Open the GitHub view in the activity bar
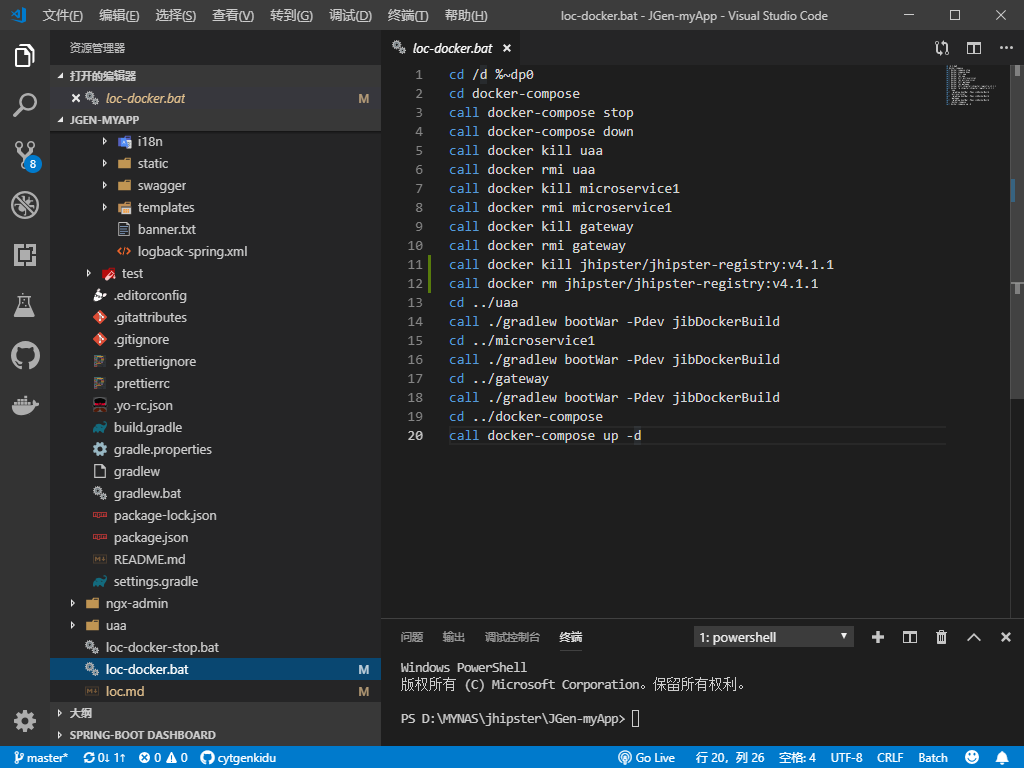The height and width of the screenshot is (768, 1024). coord(25,355)
